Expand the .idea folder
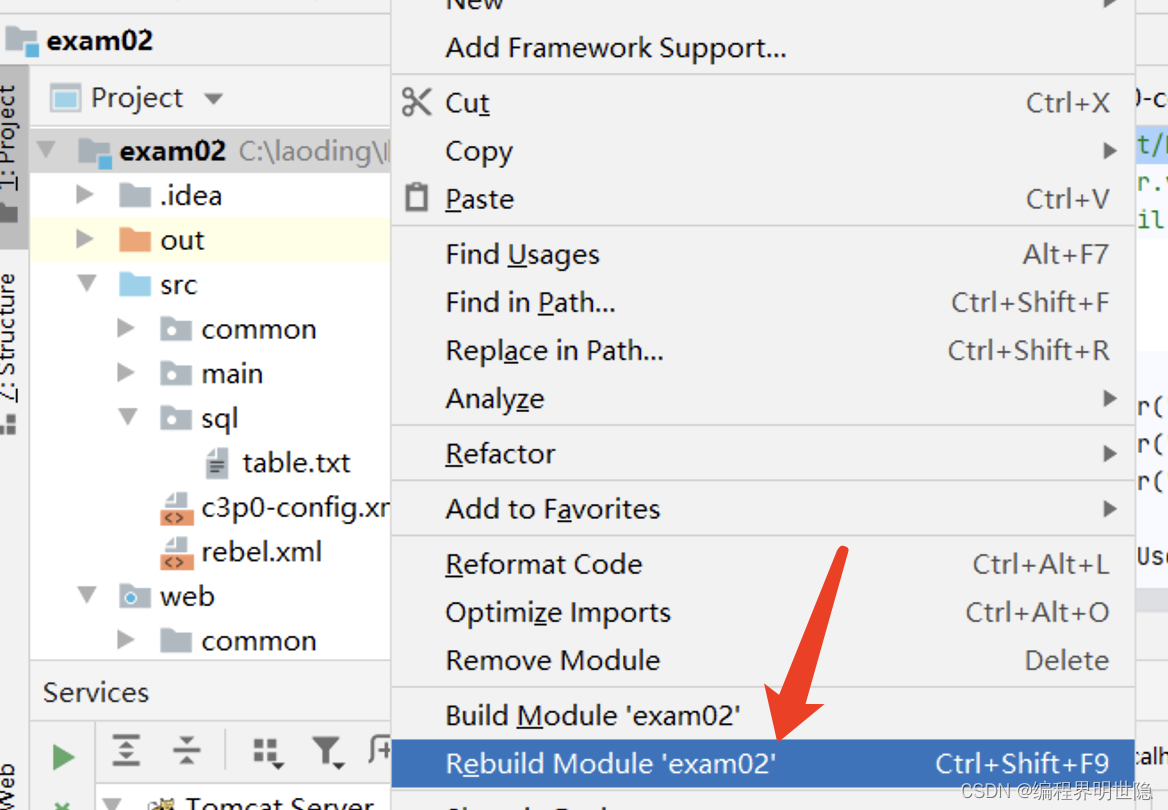Viewport: 1168px width, 810px height. coord(85,195)
